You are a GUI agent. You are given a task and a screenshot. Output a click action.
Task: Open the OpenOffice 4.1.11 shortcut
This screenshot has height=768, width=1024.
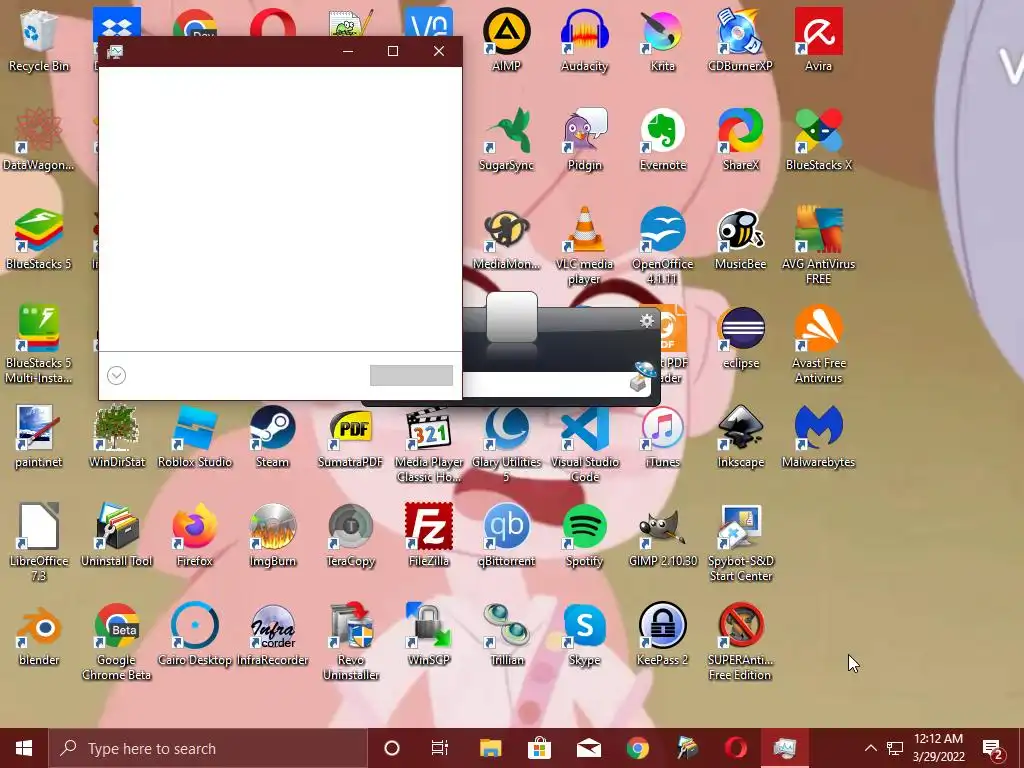point(662,246)
